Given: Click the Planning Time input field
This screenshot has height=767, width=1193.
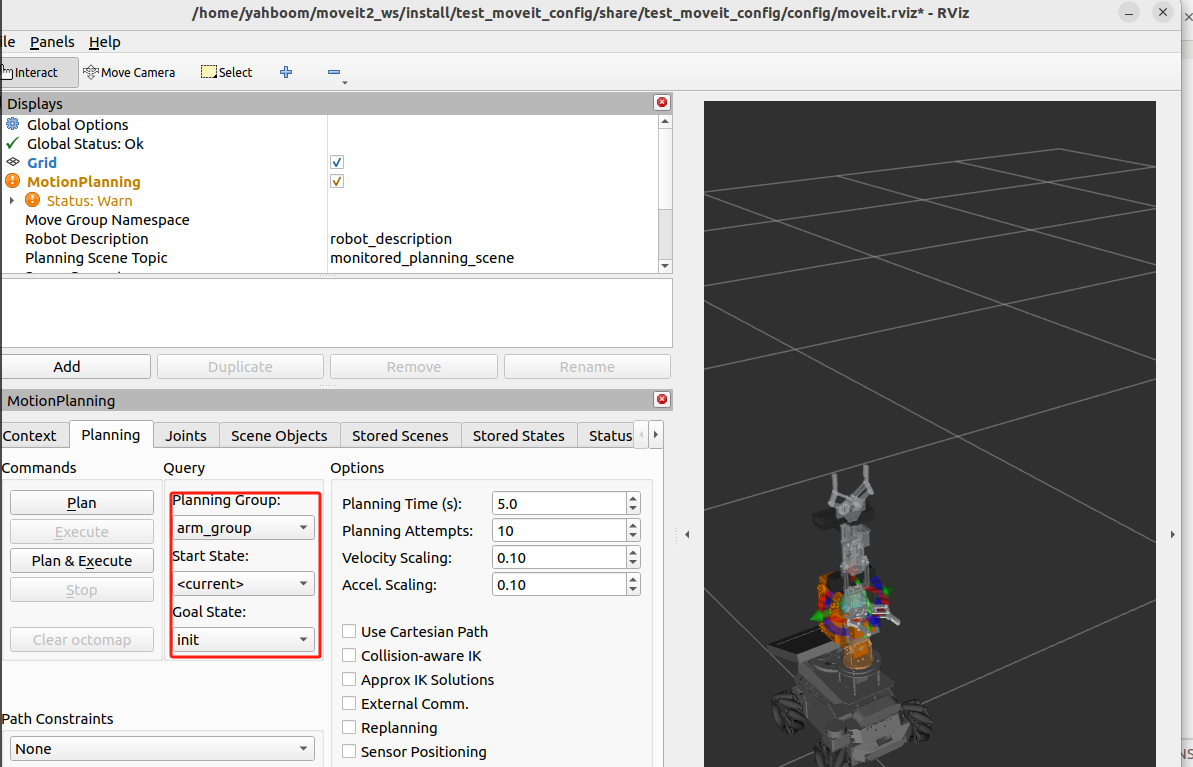Looking at the screenshot, I should click(558, 504).
